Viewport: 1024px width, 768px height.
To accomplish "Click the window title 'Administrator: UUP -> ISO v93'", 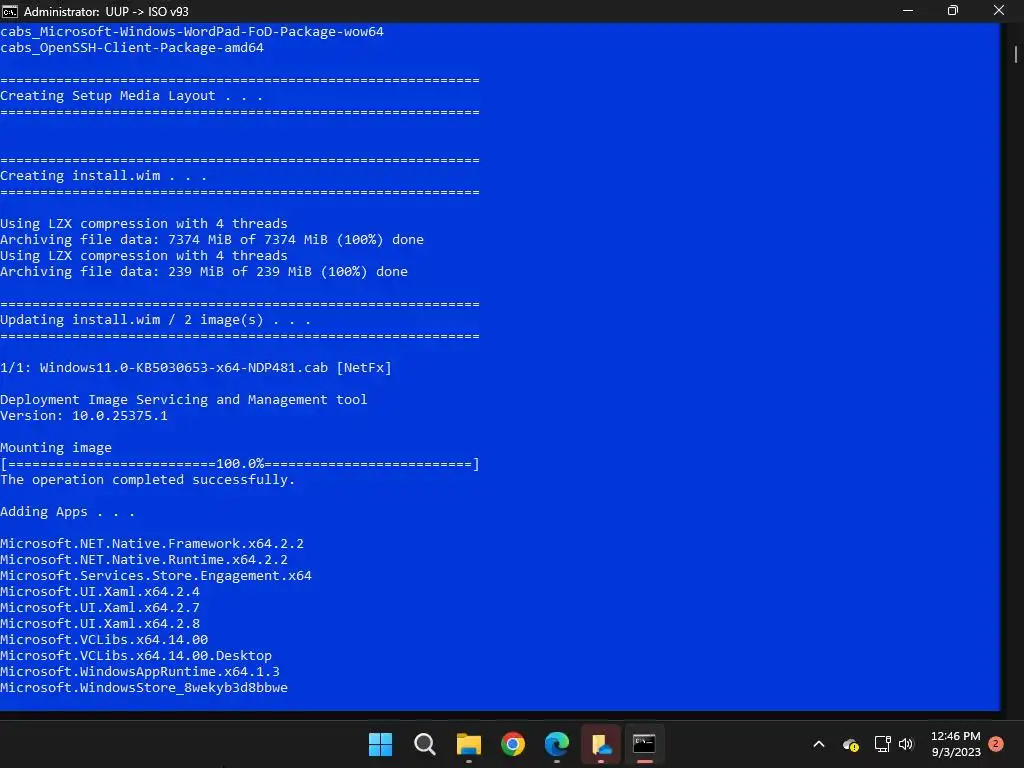I will [x=106, y=11].
